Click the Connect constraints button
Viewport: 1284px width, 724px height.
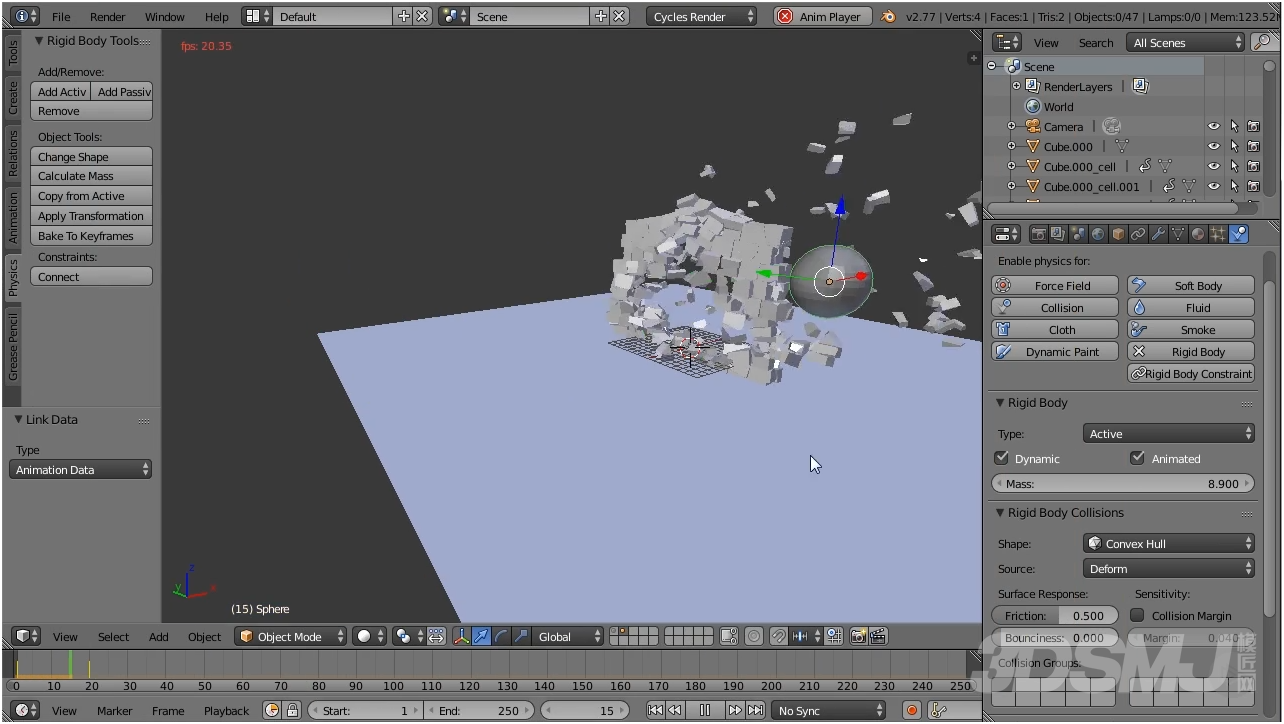pyautogui.click(x=92, y=277)
